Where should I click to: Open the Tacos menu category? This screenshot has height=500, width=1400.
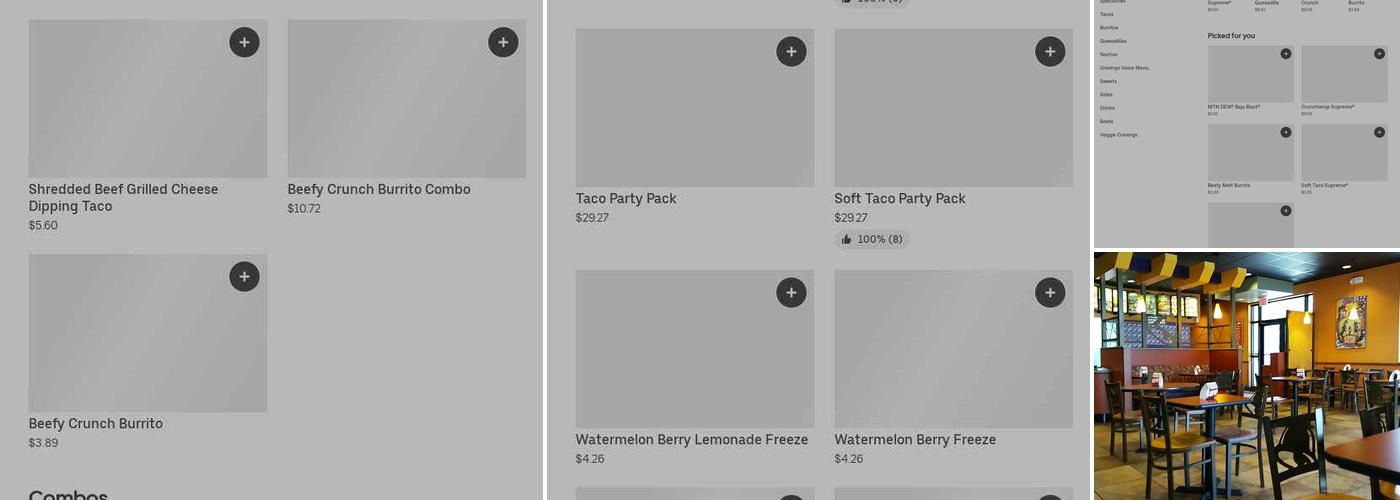click(1107, 15)
